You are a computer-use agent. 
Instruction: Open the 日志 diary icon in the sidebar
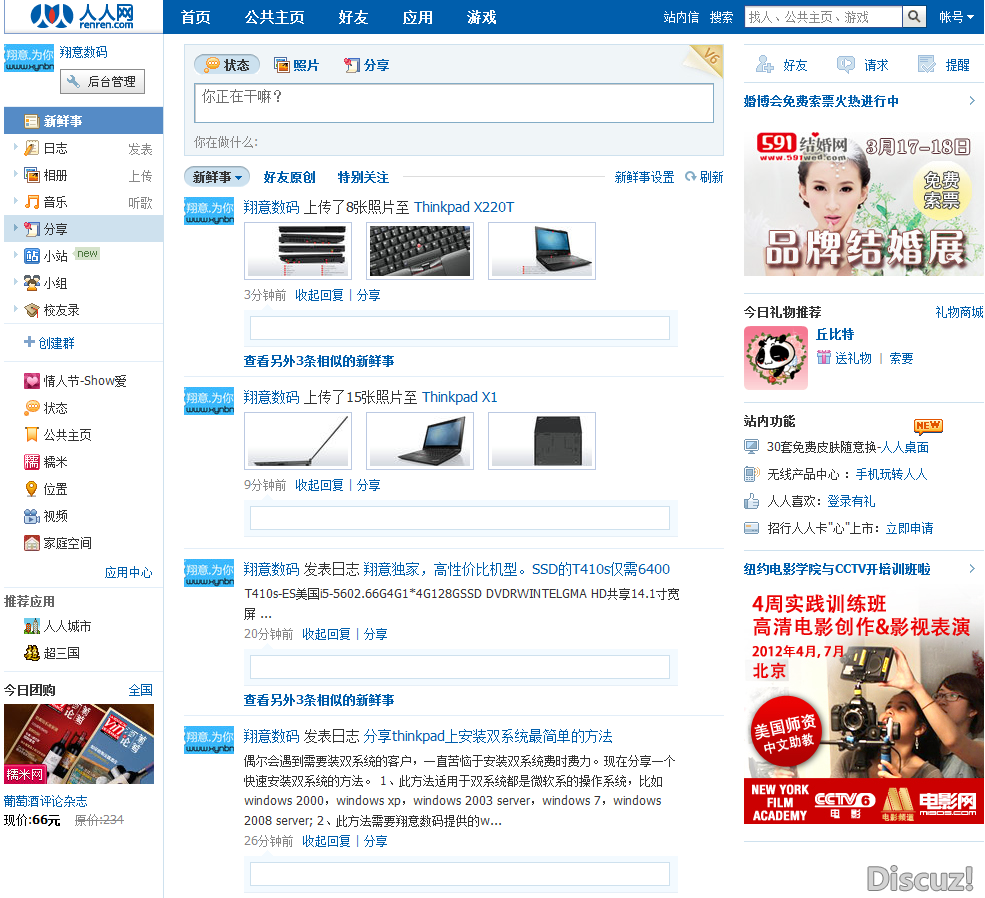point(31,148)
